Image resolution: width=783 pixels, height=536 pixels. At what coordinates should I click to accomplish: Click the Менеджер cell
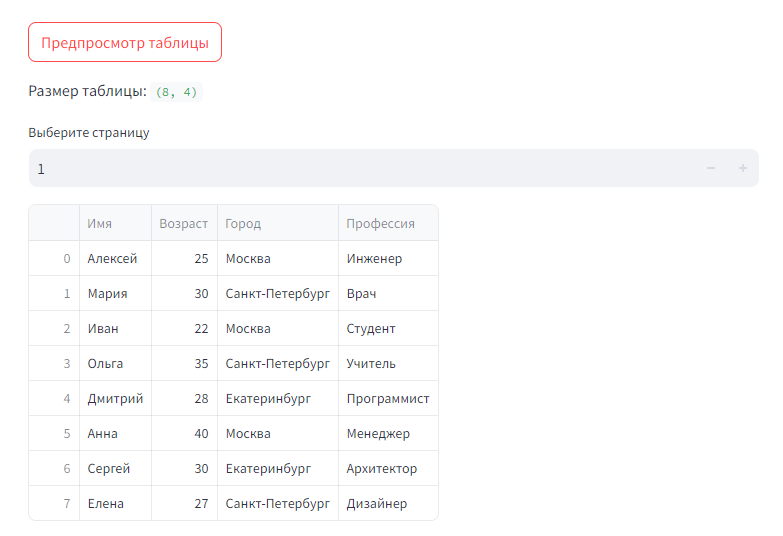pyautogui.click(x=389, y=433)
